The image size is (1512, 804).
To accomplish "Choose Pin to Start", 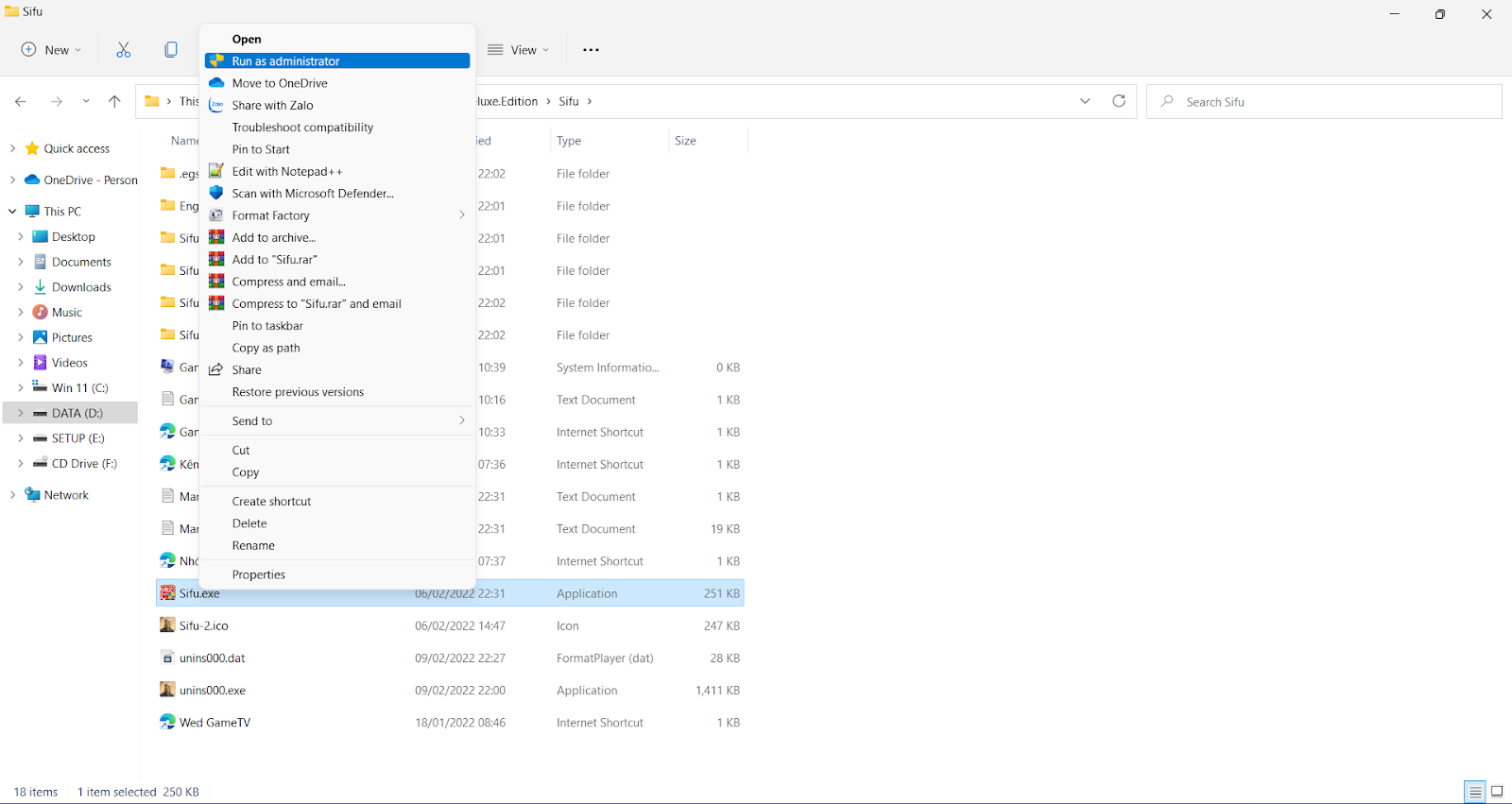I will tap(337, 149).
